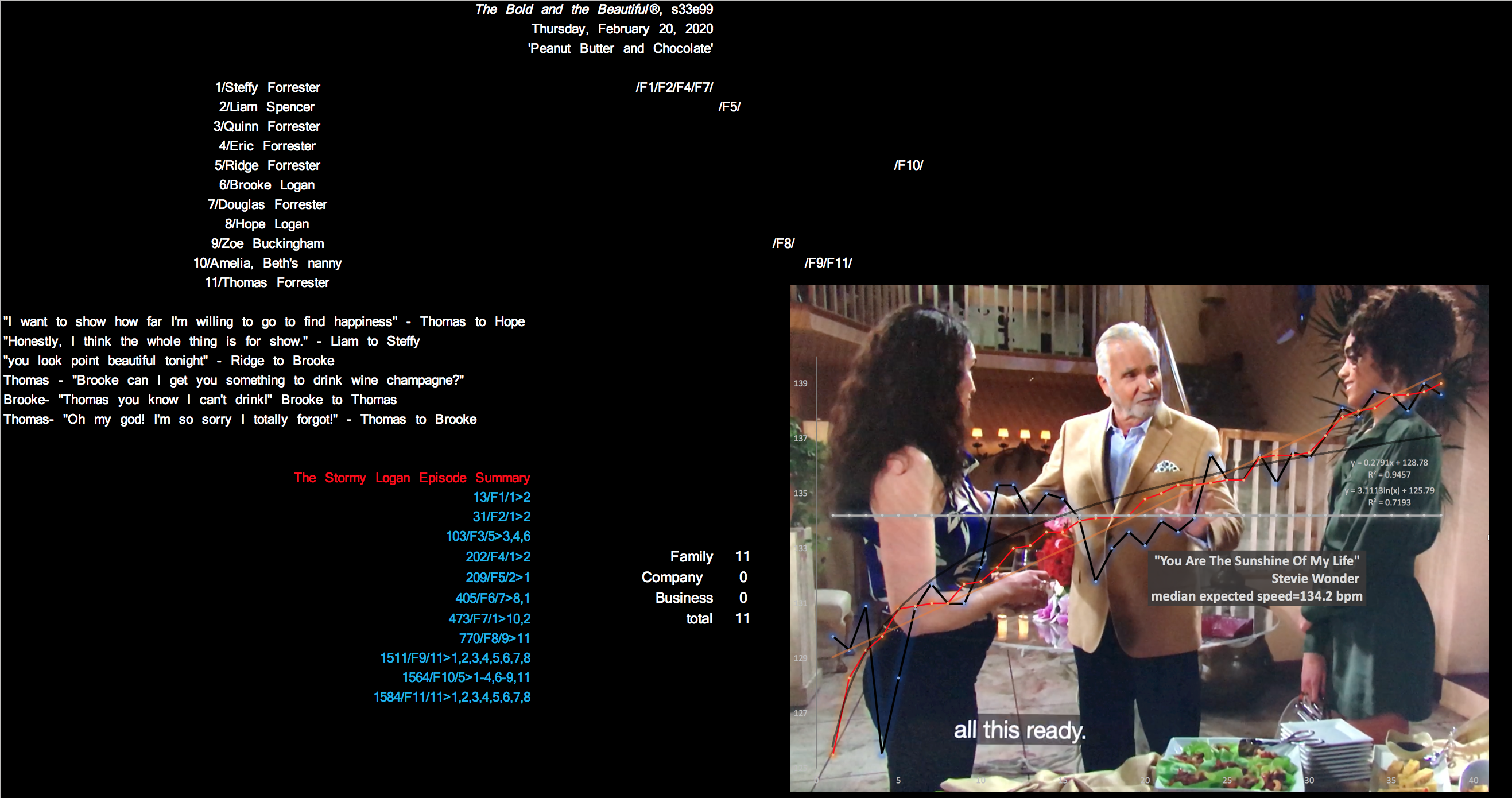Screen dimensions: 1512x798
Task: Click "You Are The Sunshine Of My Life" caption
Action: (x=1256, y=561)
